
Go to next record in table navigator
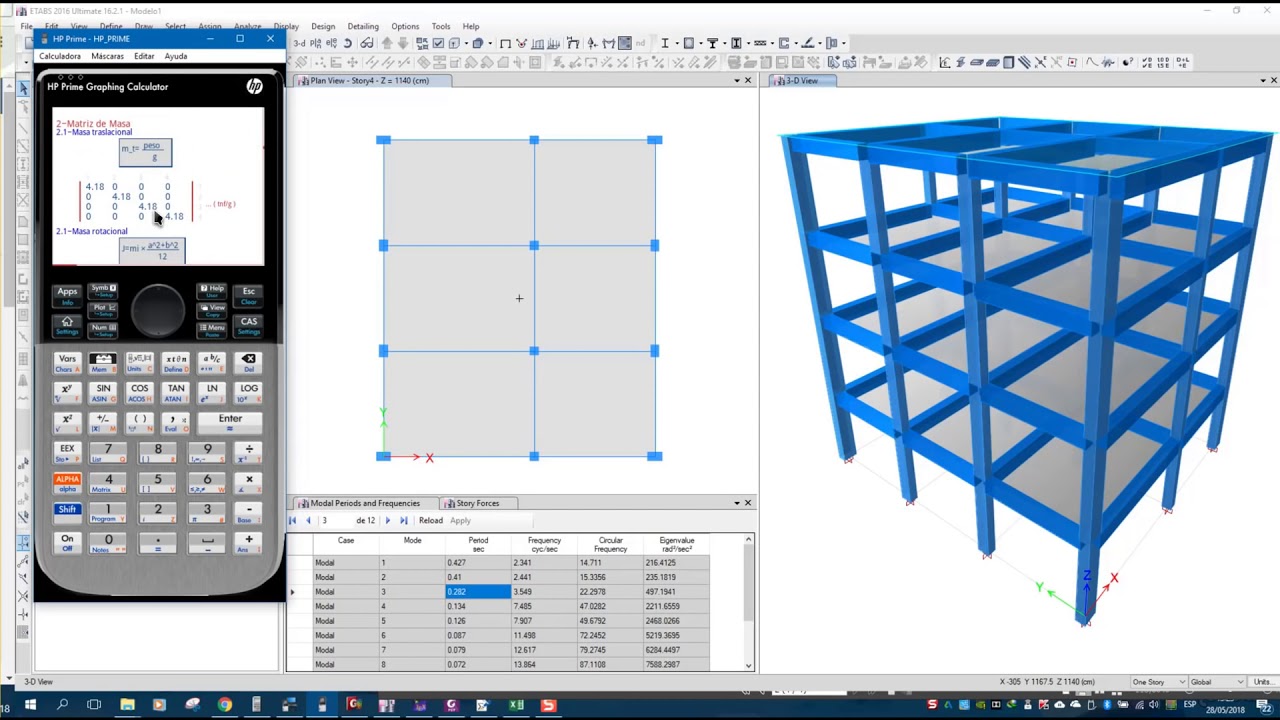click(388, 520)
